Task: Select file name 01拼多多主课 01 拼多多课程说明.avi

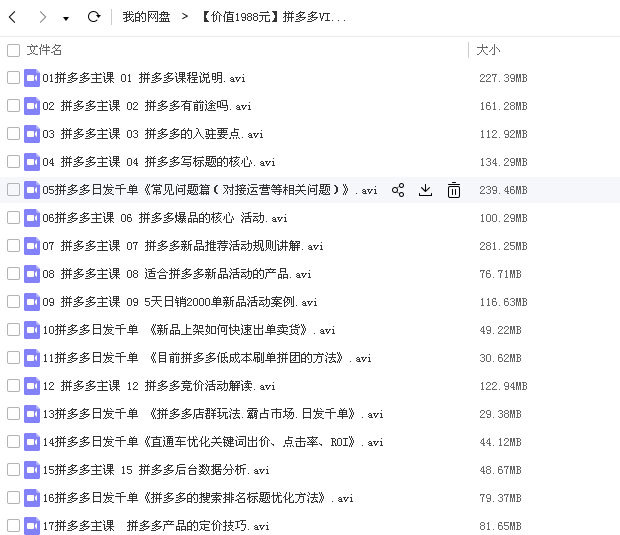Action: pyautogui.click(x=144, y=78)
